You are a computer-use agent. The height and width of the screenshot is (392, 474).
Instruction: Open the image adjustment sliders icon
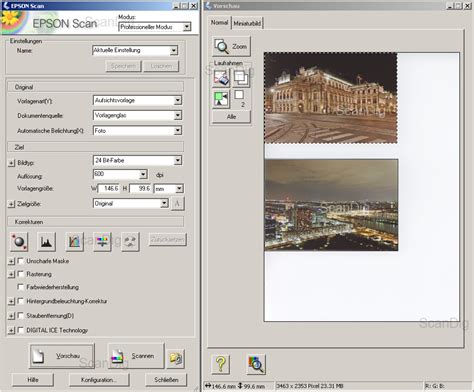coord(102,241)
